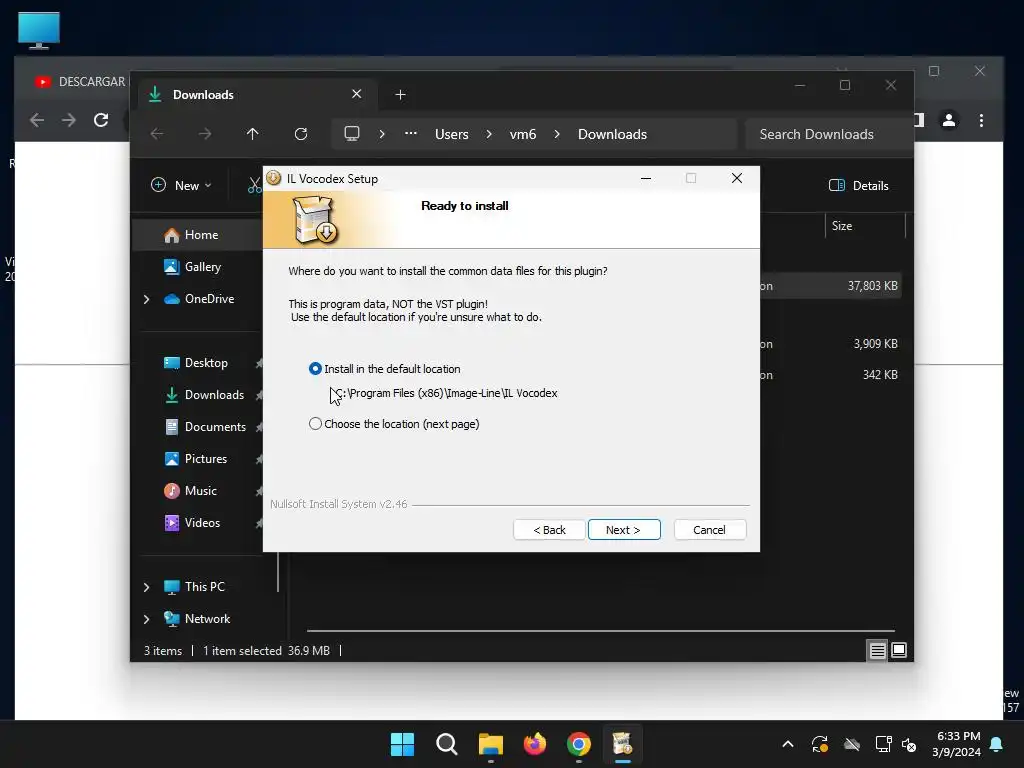1024x768 pixels.
Task: Click the Explorer forward arrow
Action: tap(205, 134)
